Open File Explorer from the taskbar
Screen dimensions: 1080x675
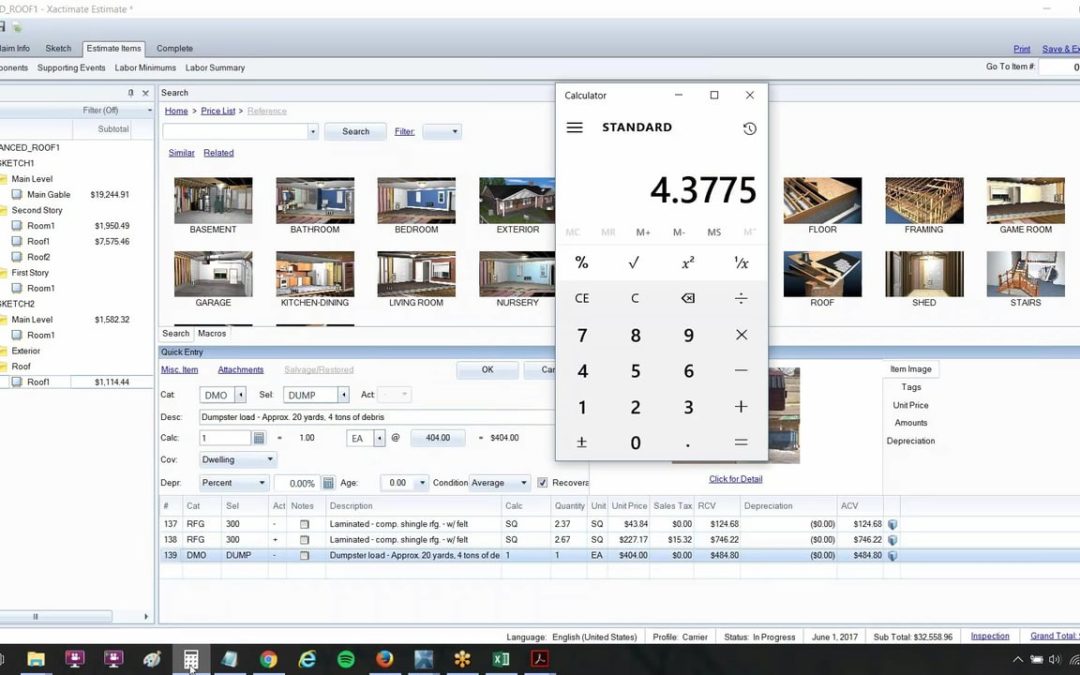point(36,659)
